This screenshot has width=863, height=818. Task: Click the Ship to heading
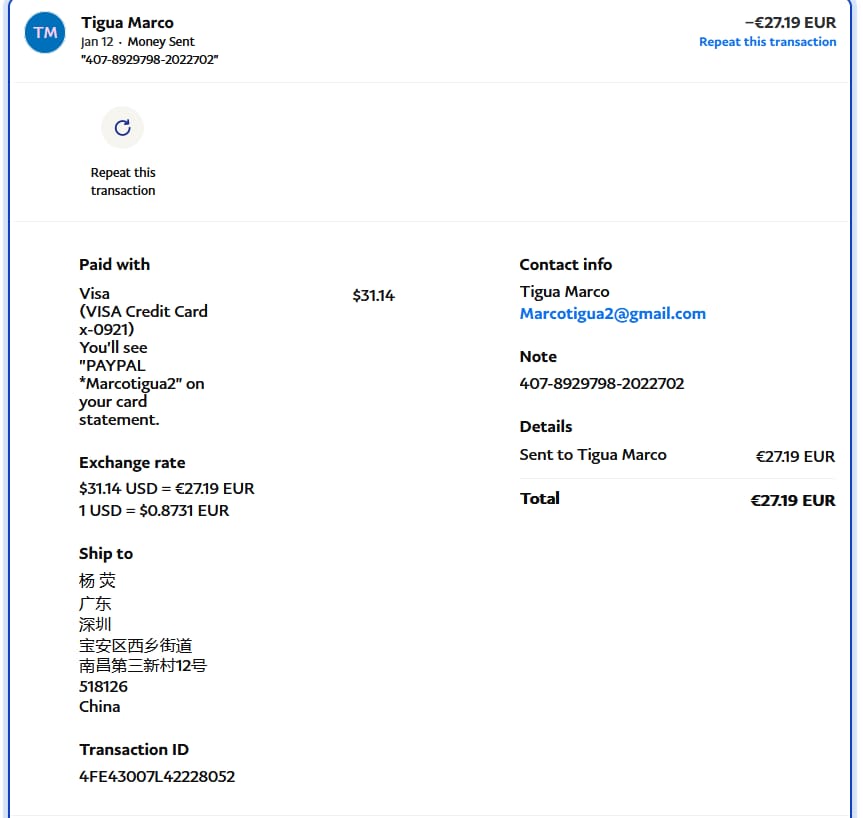pyautogui.click(x=106, y=554)
